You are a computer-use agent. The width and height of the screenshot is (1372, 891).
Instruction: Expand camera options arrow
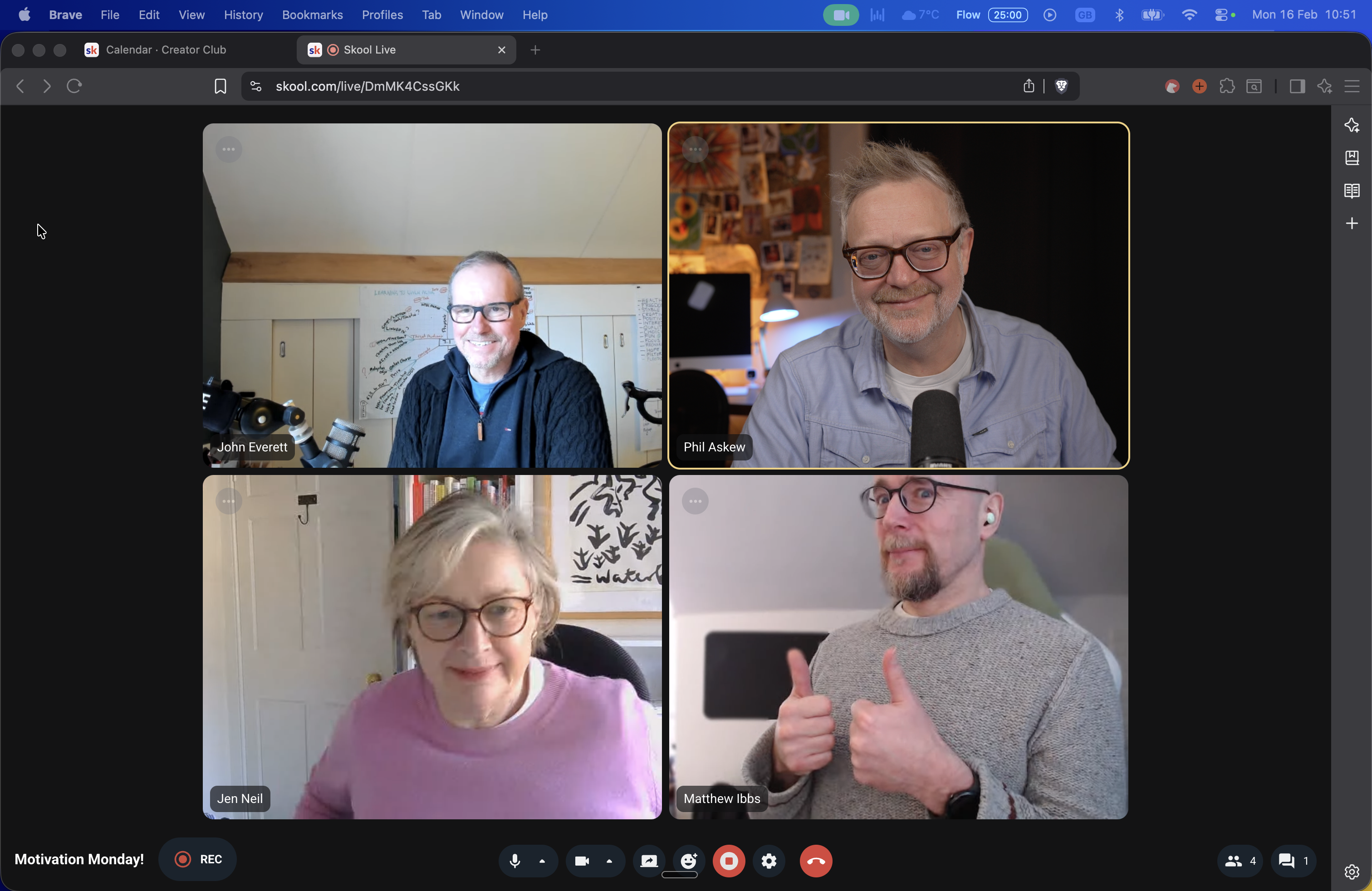coord(609,861)
